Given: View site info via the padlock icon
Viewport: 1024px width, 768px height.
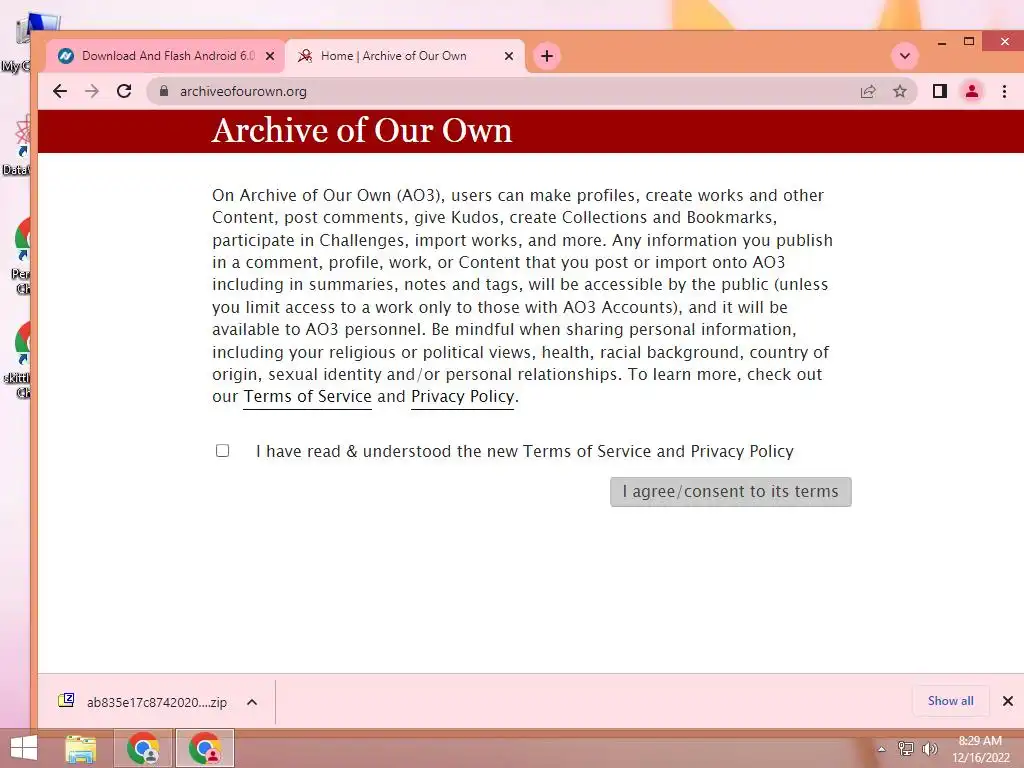Looking at the screenshot, I should coord(164,91).
